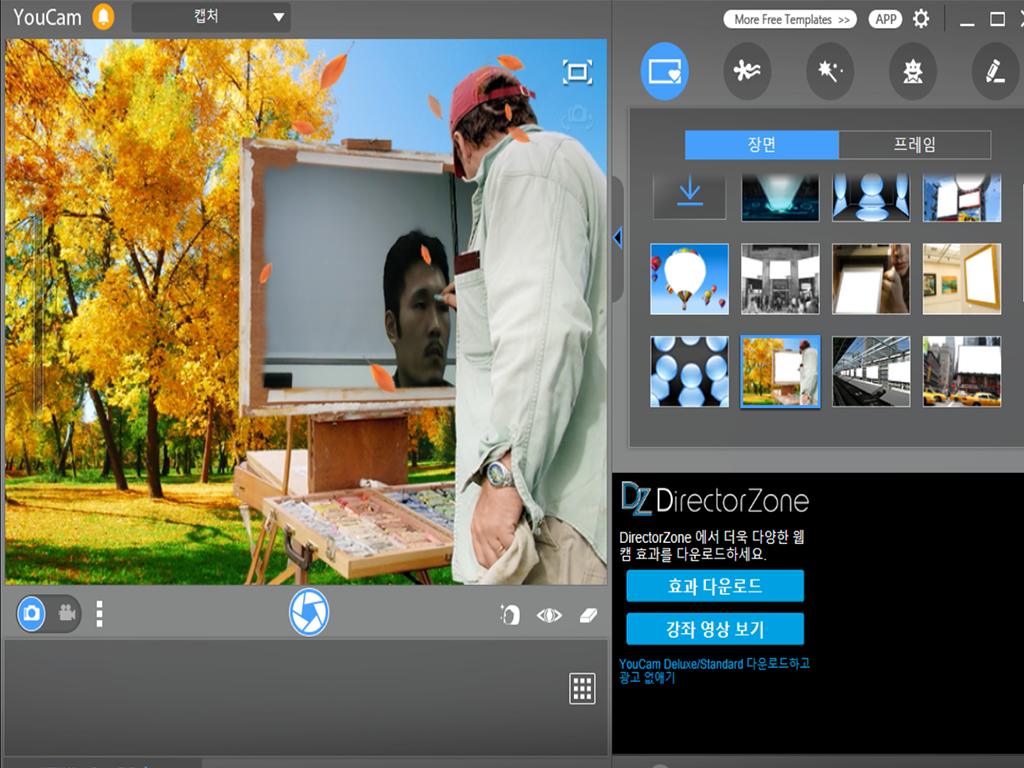Open the 캡처 mode dropdown
Image resolution: width=1024 pixels, height=768 pixels.
pyautogui.click(x=211, y=17)
